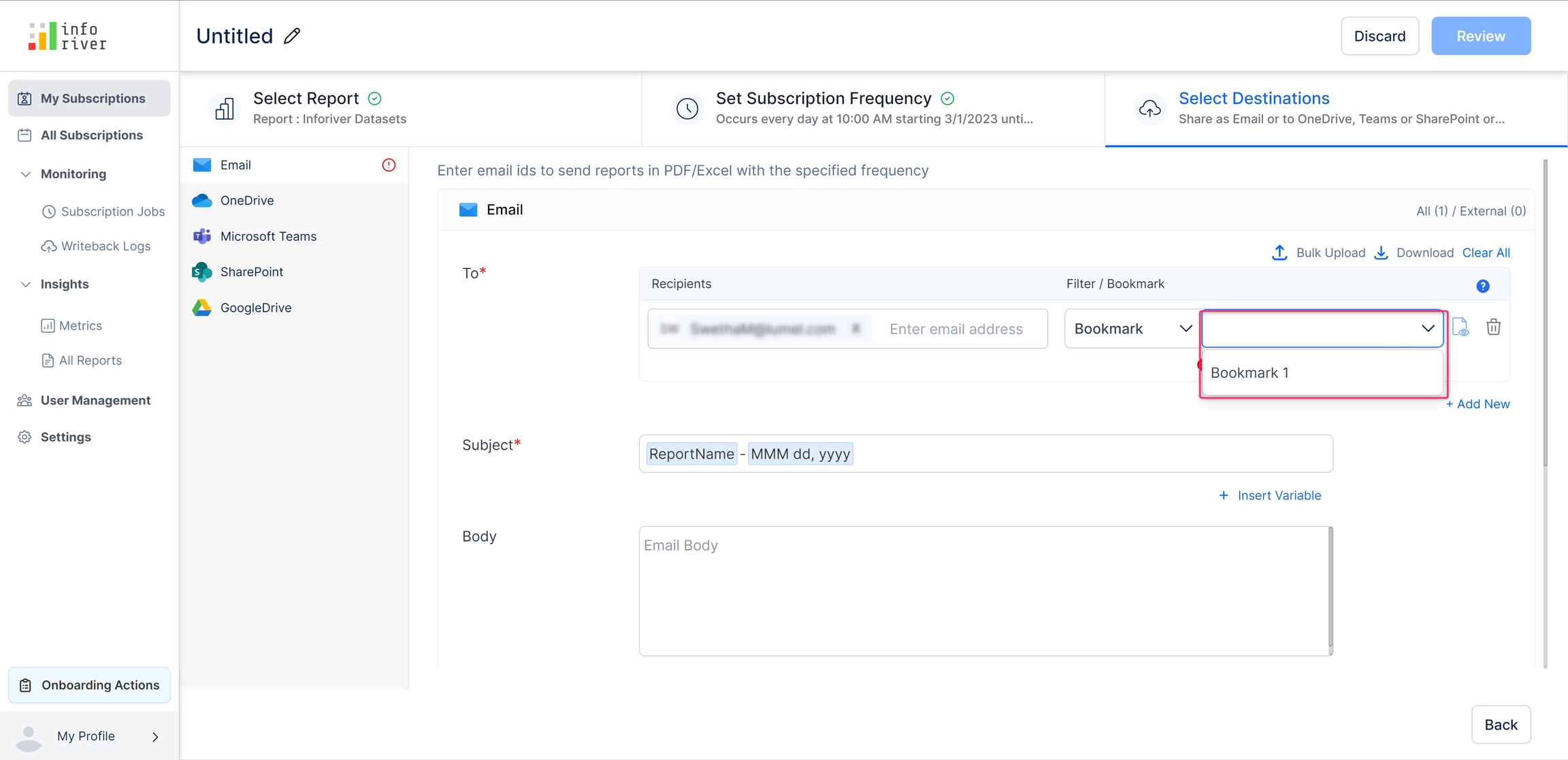
Task: Select the OneDrive destination
Action: point(247,201)
